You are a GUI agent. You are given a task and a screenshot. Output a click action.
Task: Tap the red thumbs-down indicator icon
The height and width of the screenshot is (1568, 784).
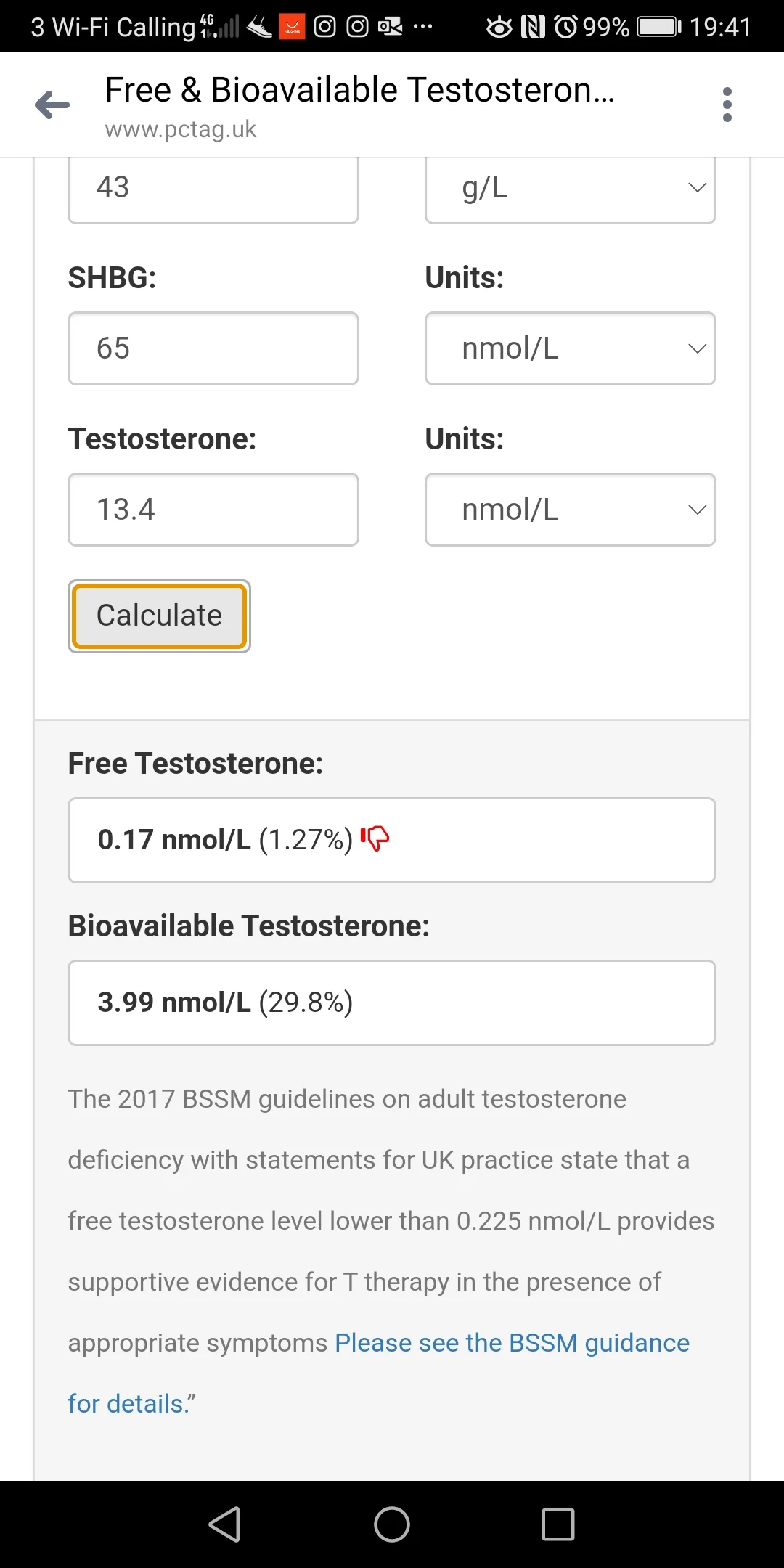(375, 838)
